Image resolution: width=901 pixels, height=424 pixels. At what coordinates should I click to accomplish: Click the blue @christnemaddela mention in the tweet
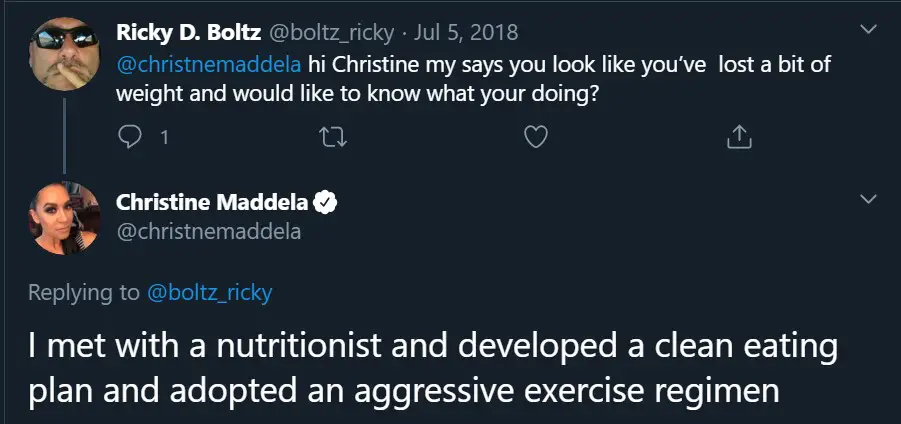[x=209, y=64]
